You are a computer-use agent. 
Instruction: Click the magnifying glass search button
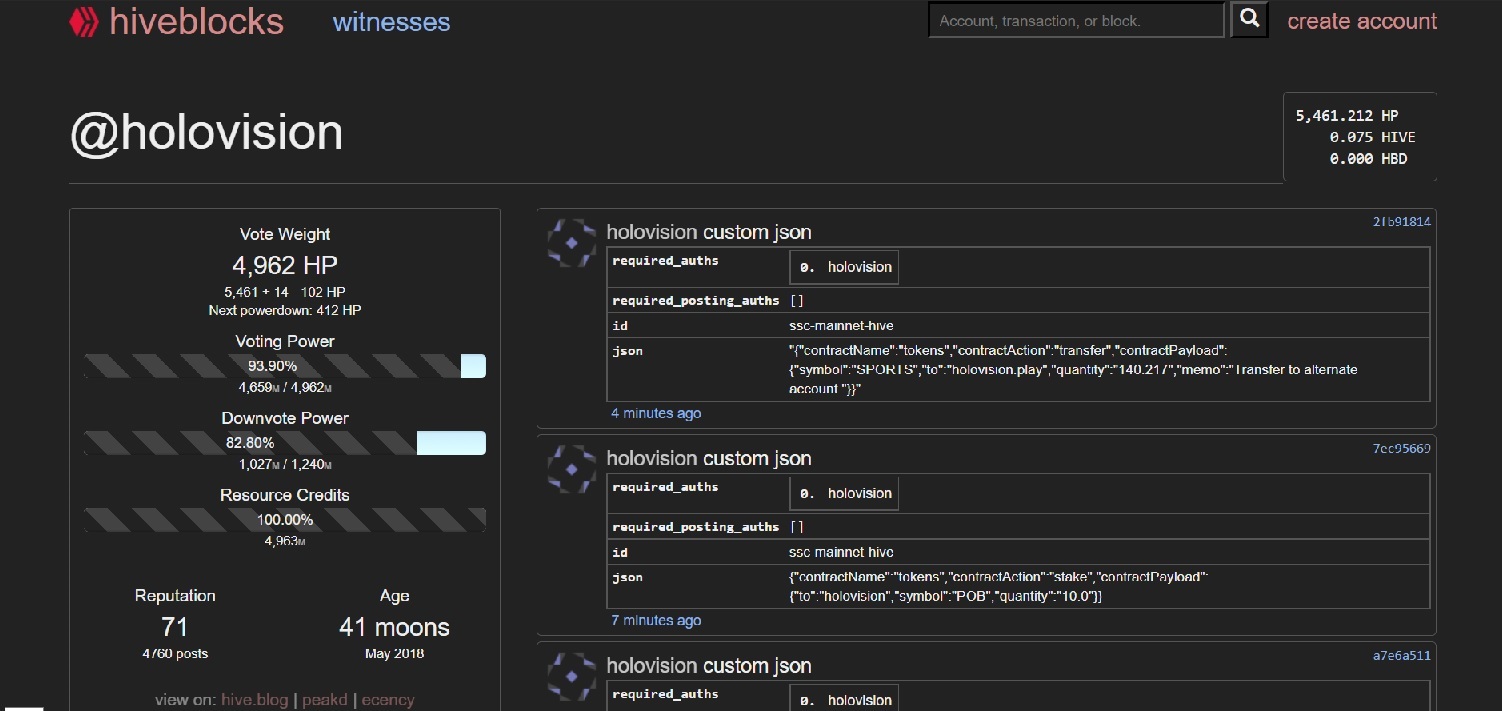(x=1249, y=19)
